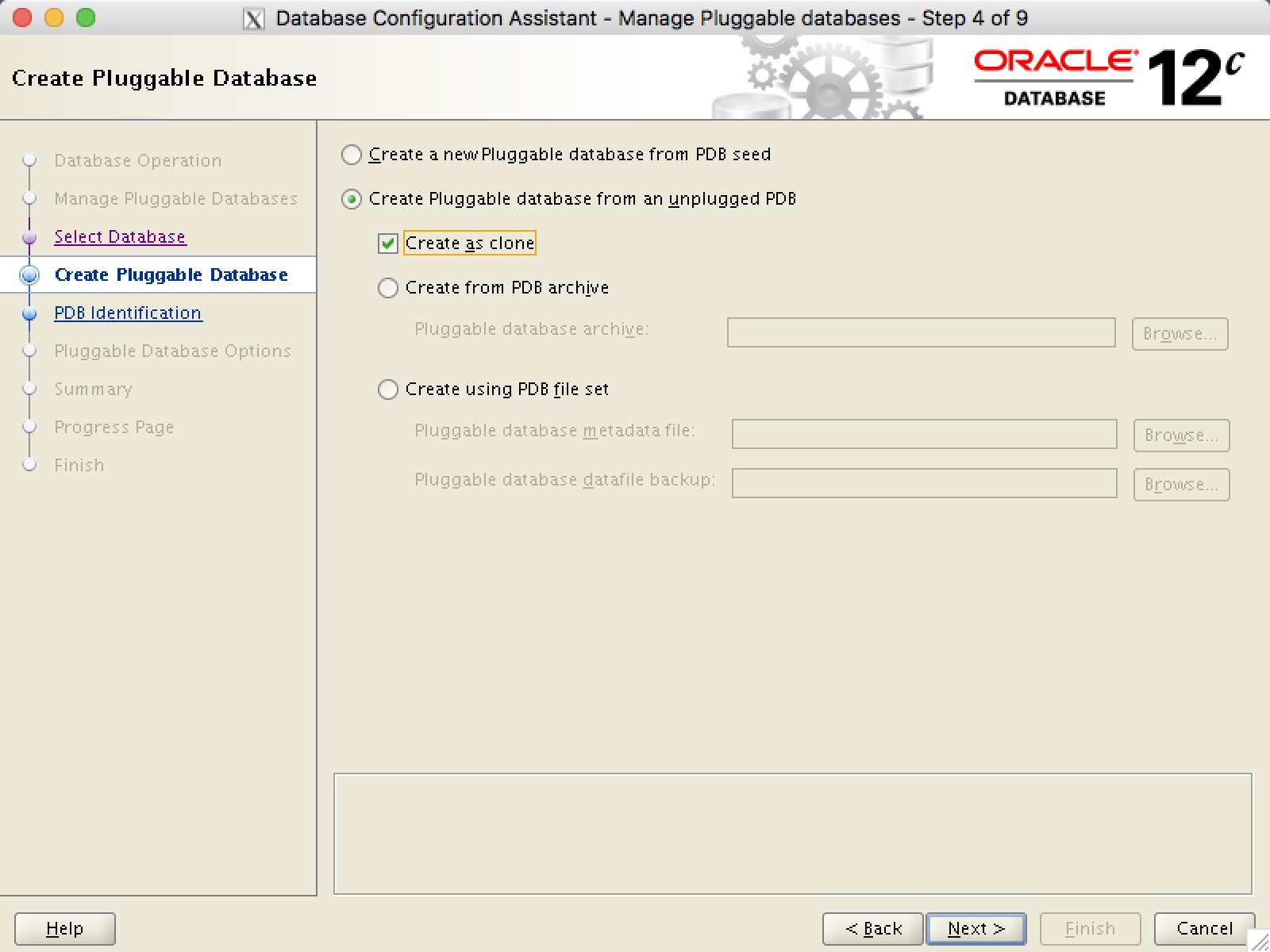The image size is (1270, 952).
Task: Select the Manage Pluggable Databases step
Action: tap(175, 198)
